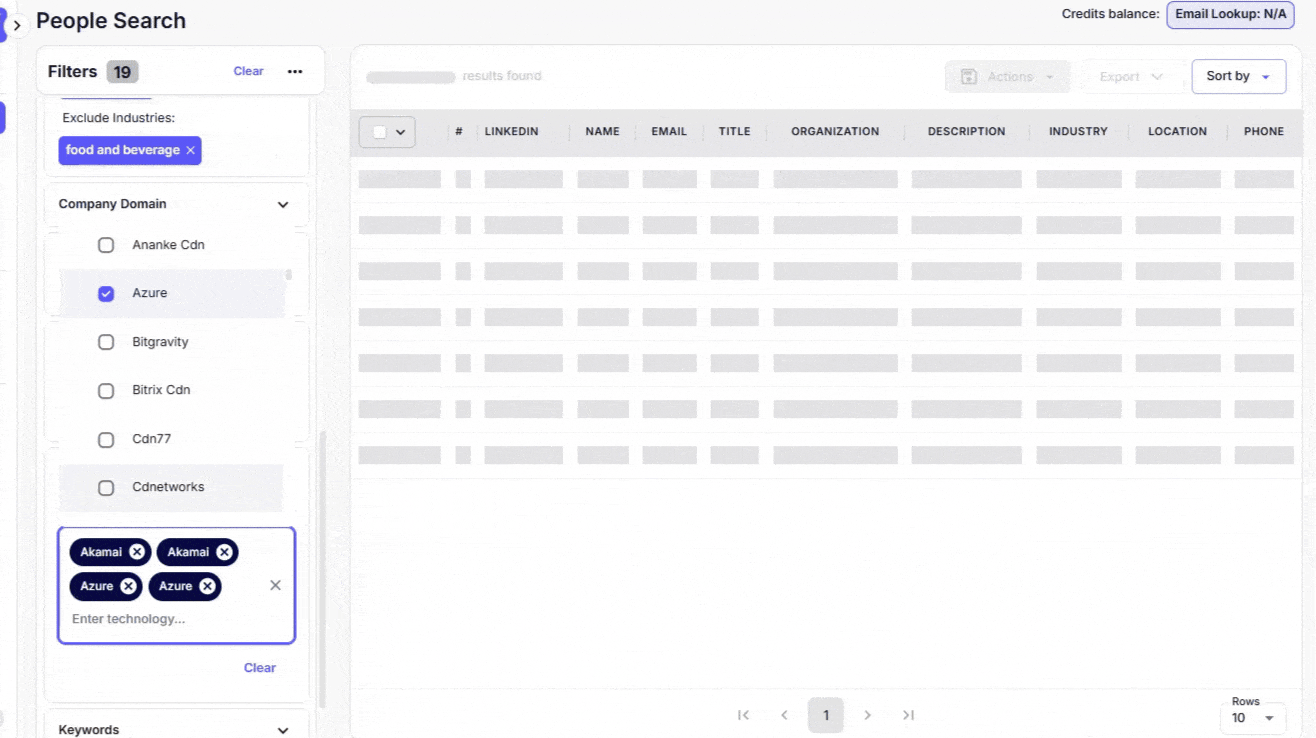Remove the last Azure technology tag

[207, 587]
